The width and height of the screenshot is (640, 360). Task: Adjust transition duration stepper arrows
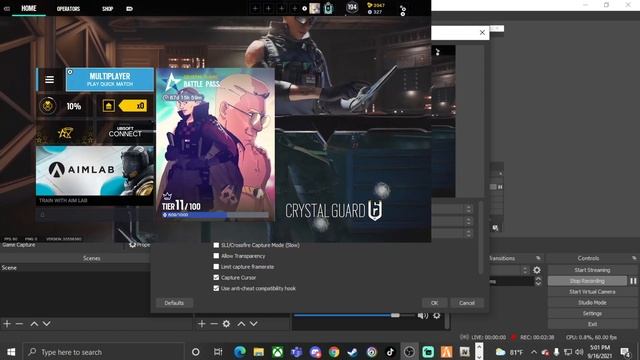[538, 281]
